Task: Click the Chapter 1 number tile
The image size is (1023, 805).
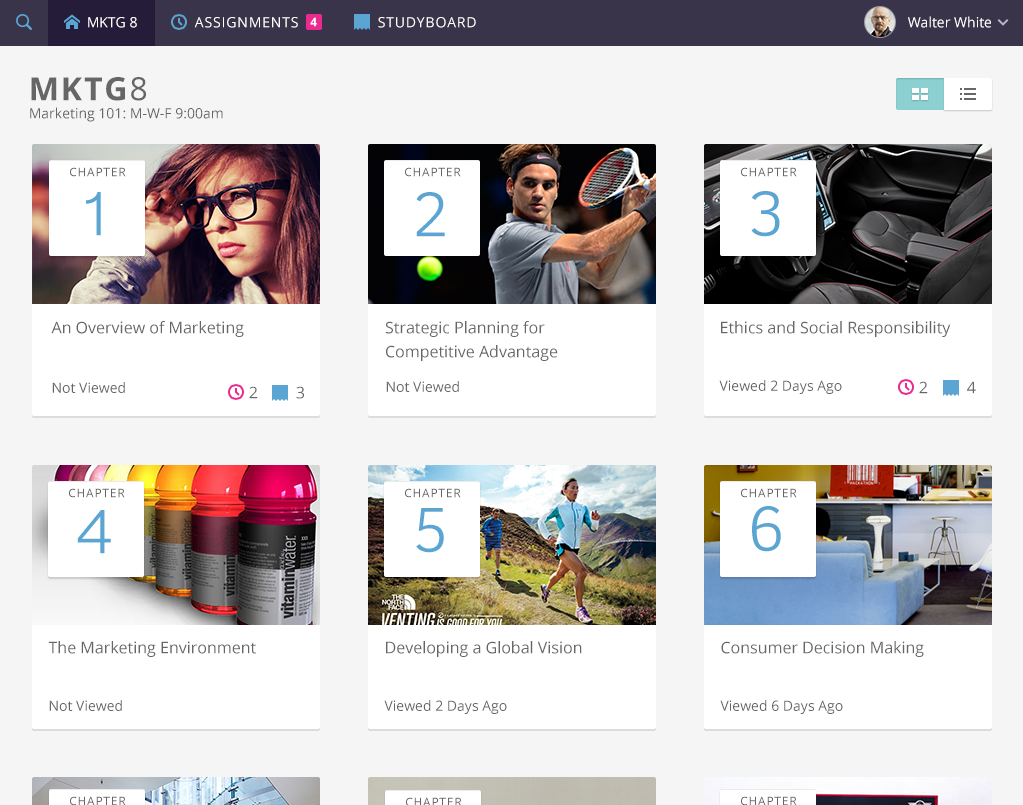Action: 97,208
